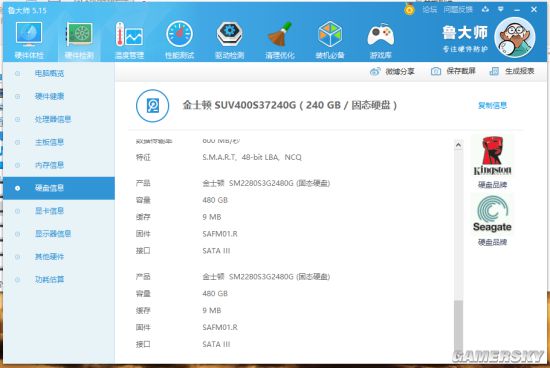Select the 硬件检测 hardware detection module
The image size is (550, 368).
pyautogui.click(x=79, y=40)
